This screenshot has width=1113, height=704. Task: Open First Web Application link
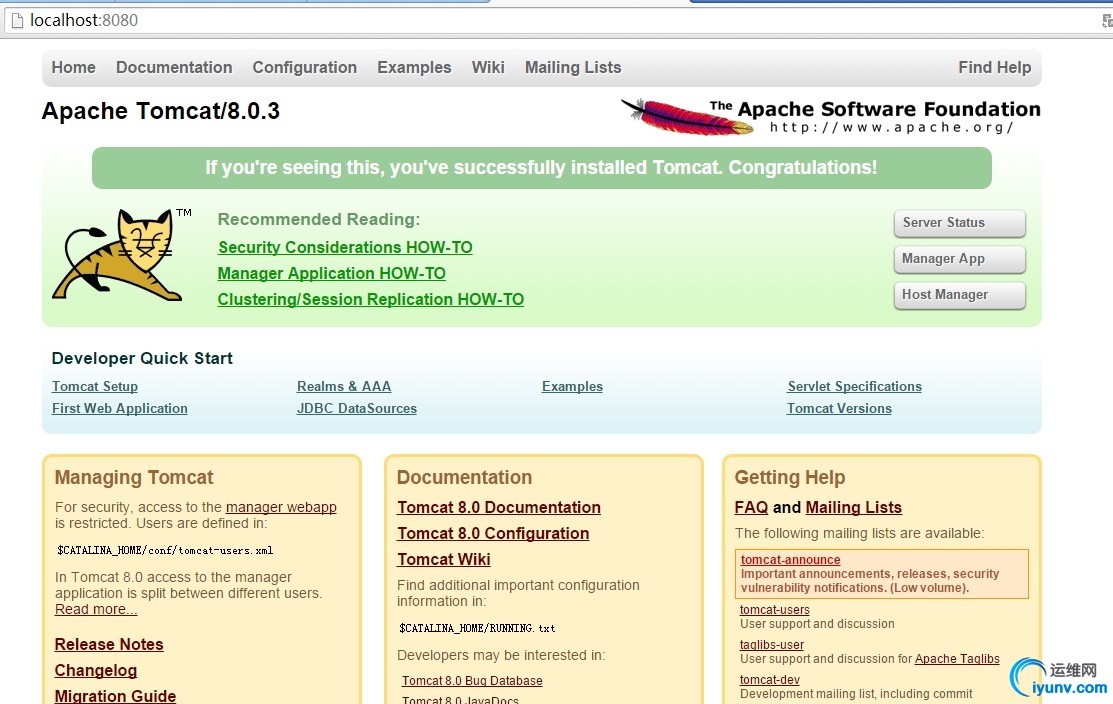tap(119, 409)
